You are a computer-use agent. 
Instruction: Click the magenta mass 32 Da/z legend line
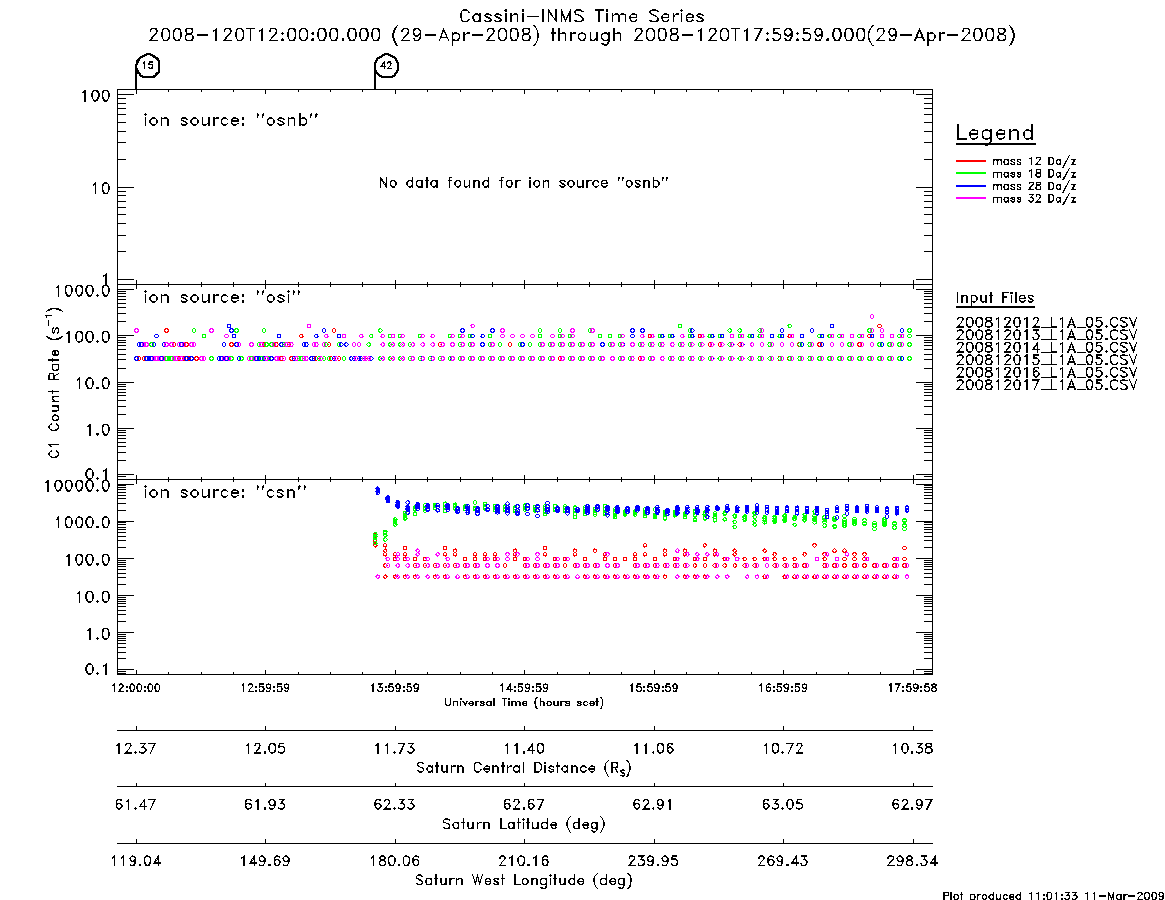pos(970,199)
